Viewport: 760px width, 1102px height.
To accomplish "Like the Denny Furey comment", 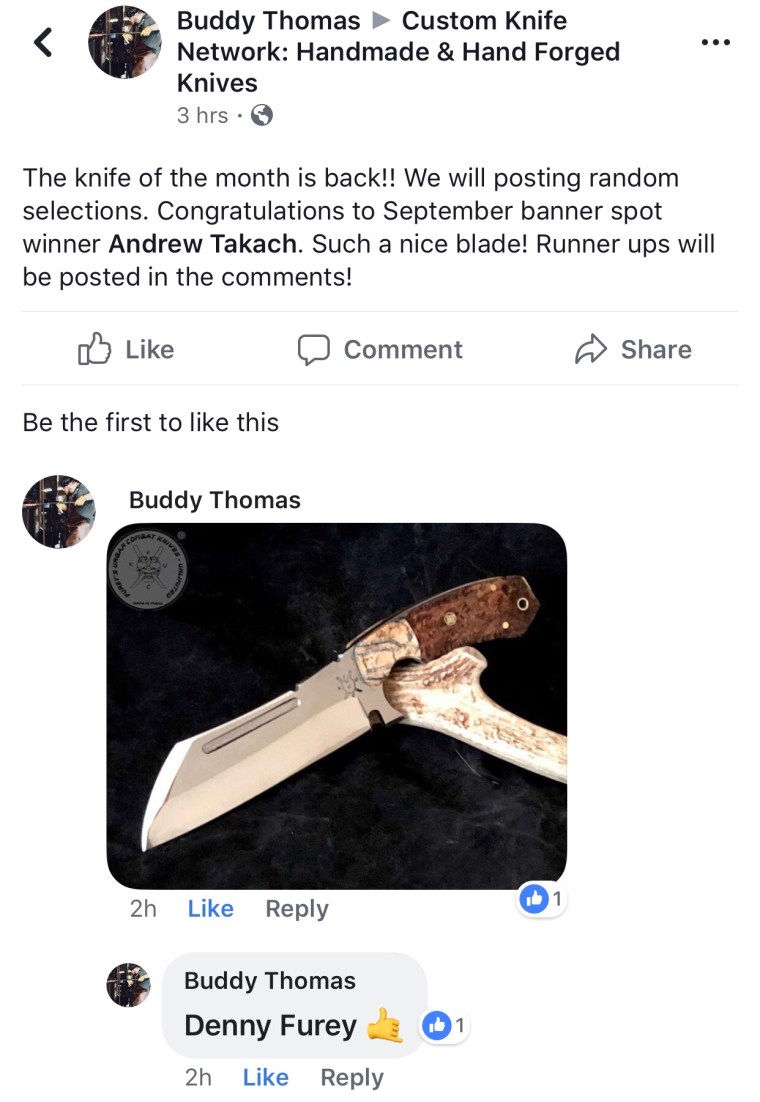I will (265, 1077).
